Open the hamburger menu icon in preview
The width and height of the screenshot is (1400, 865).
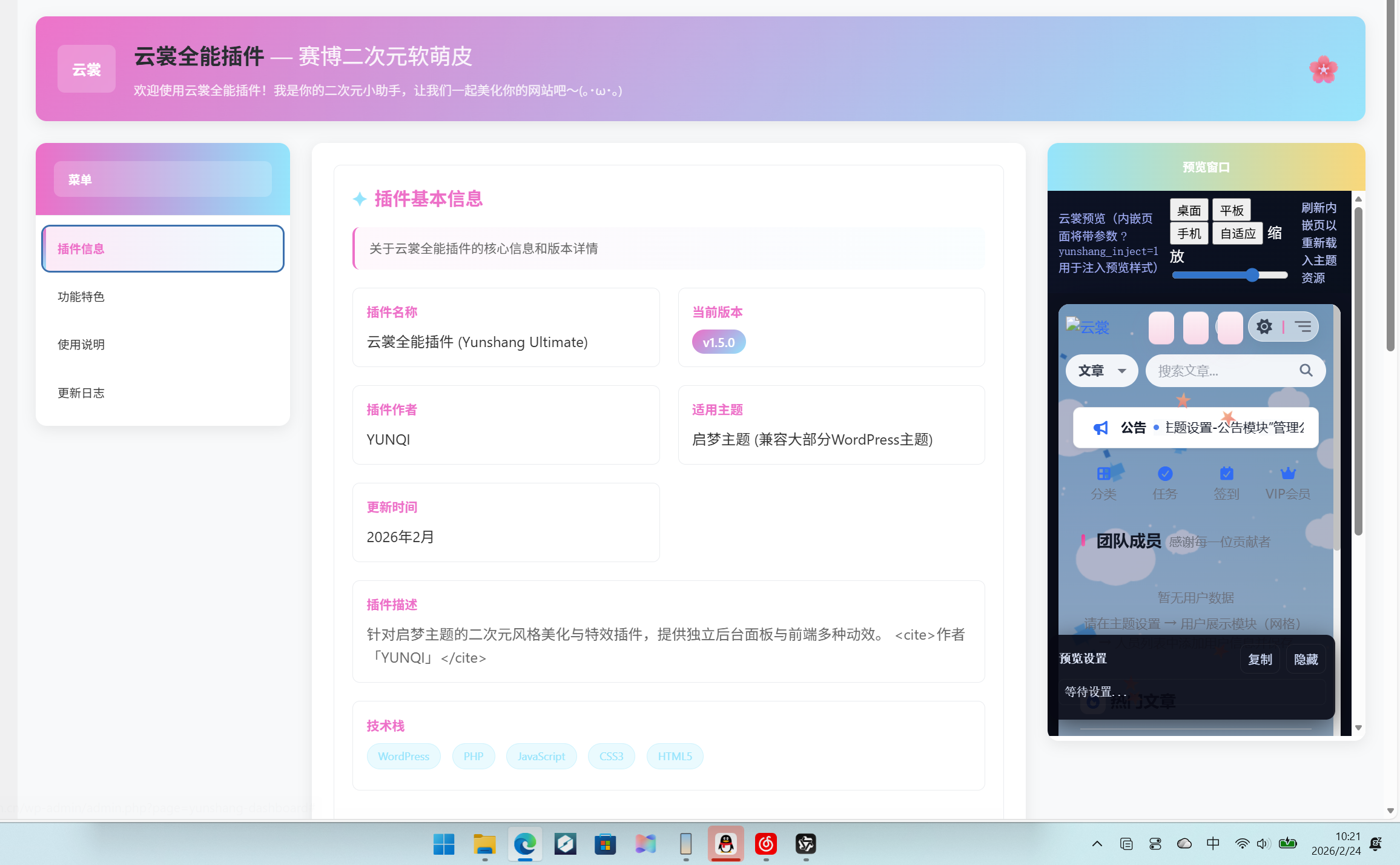(x=1303, y=327)
